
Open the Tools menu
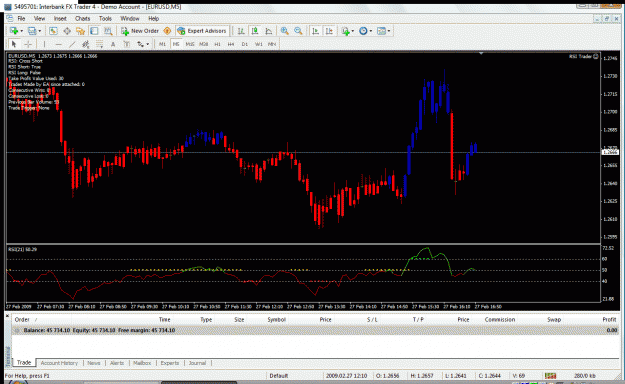pos(105,18)
